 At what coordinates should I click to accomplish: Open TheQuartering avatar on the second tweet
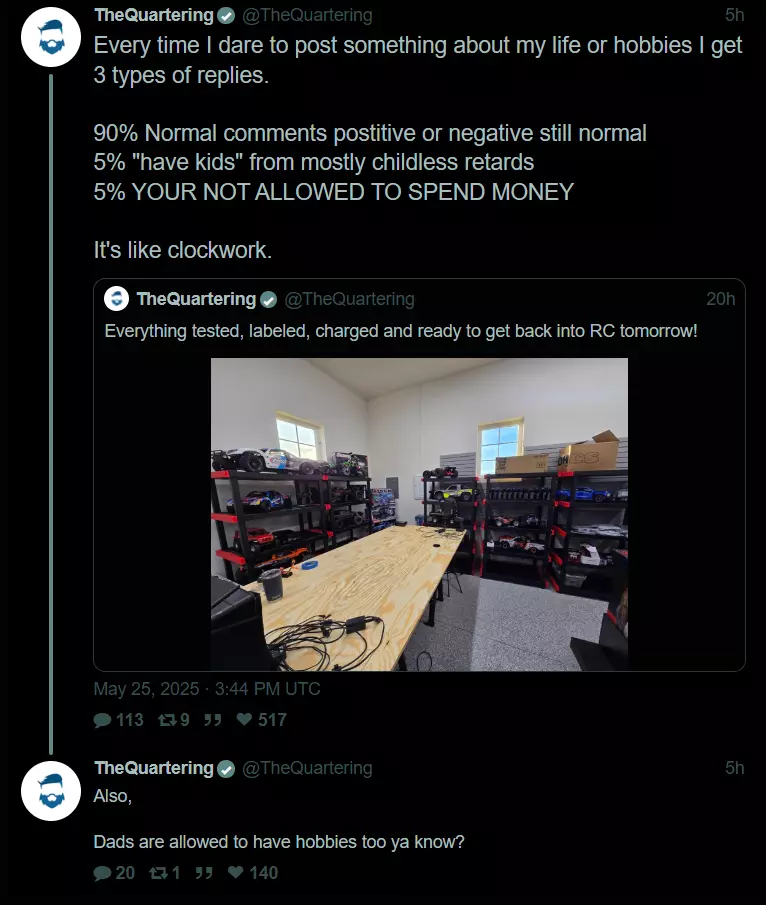51,791
